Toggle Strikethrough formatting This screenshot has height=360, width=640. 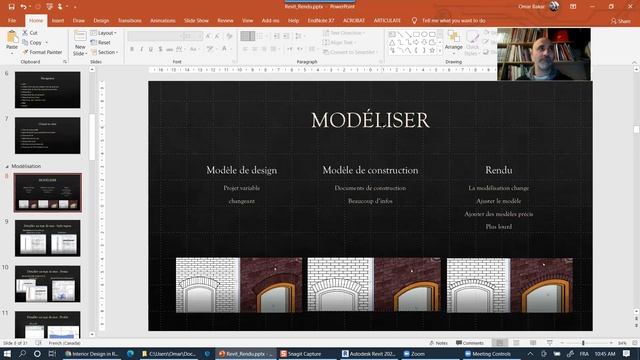tap(169, 49)
